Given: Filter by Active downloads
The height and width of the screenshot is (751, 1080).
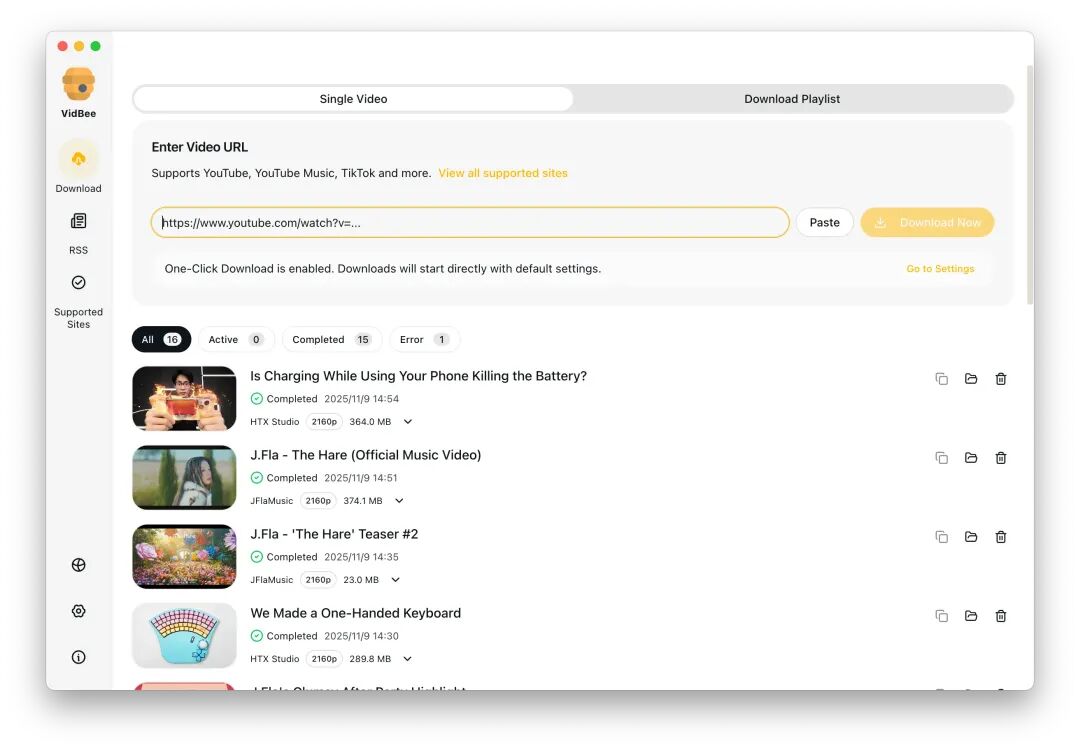Looking at the screenshot, I should pyautogui.click(x=236, y=340).
